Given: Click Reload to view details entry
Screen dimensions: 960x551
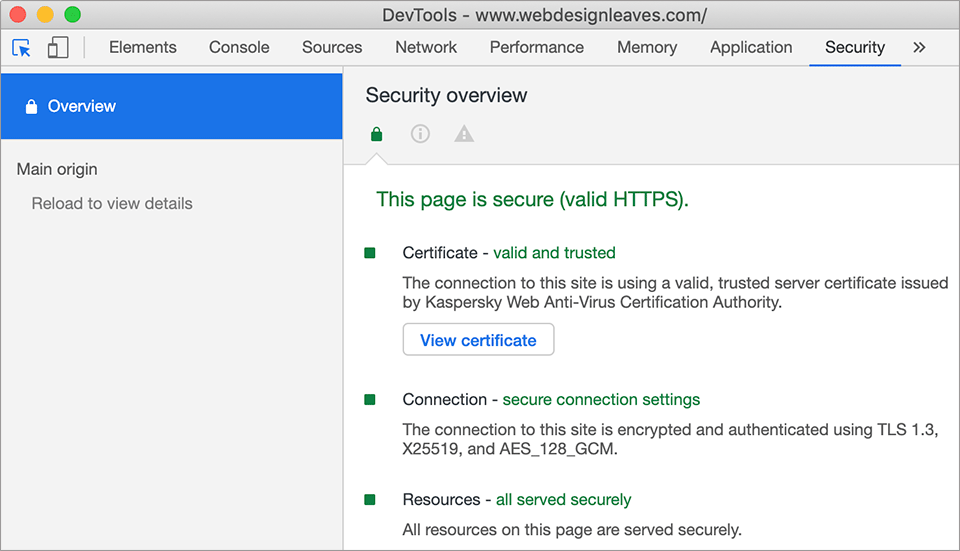Looking at the screenshot, I should tap(112, 203).
